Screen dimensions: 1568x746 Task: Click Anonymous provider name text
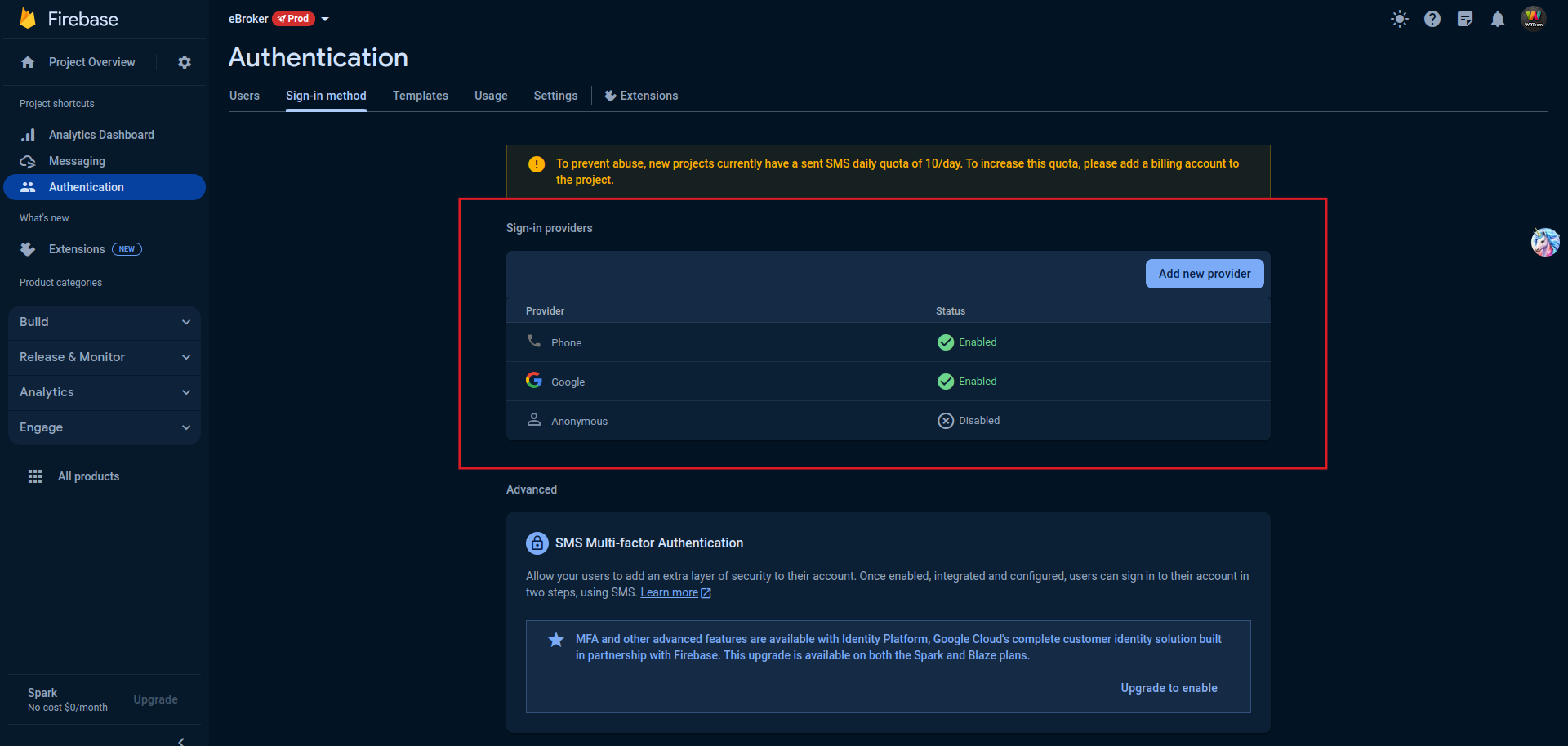pos(579,421)
